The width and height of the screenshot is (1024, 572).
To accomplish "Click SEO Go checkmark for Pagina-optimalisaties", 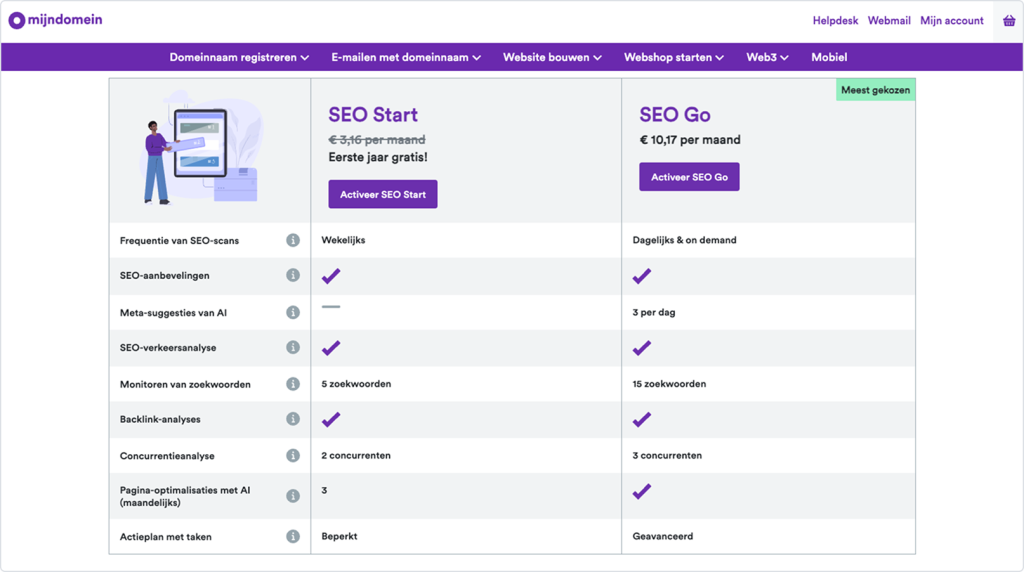I will pyautogui.click(x=642, y=492).
